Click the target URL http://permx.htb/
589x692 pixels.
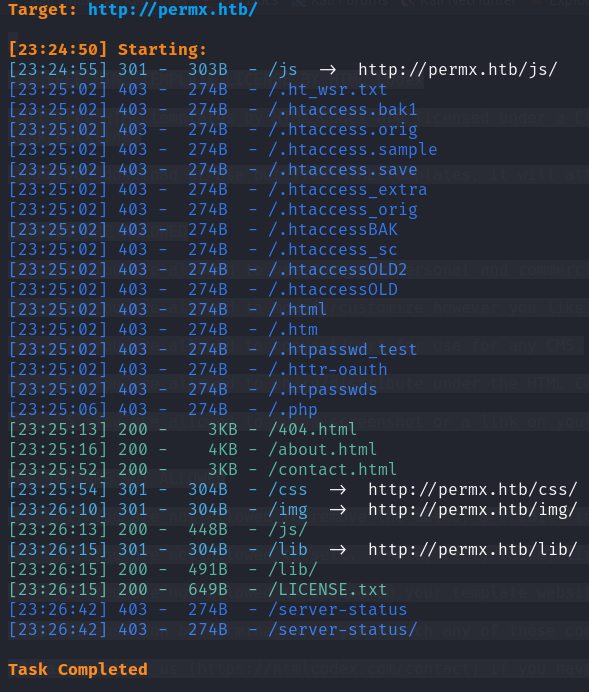(x=173, y=10)
